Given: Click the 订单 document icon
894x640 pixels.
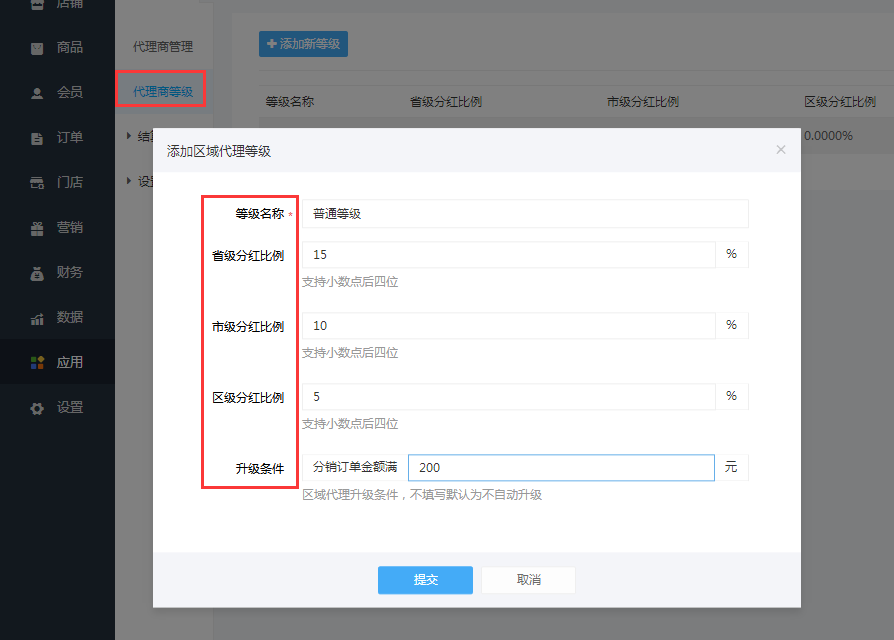Looking at the screenshot, I should click(x=37, y=138).
